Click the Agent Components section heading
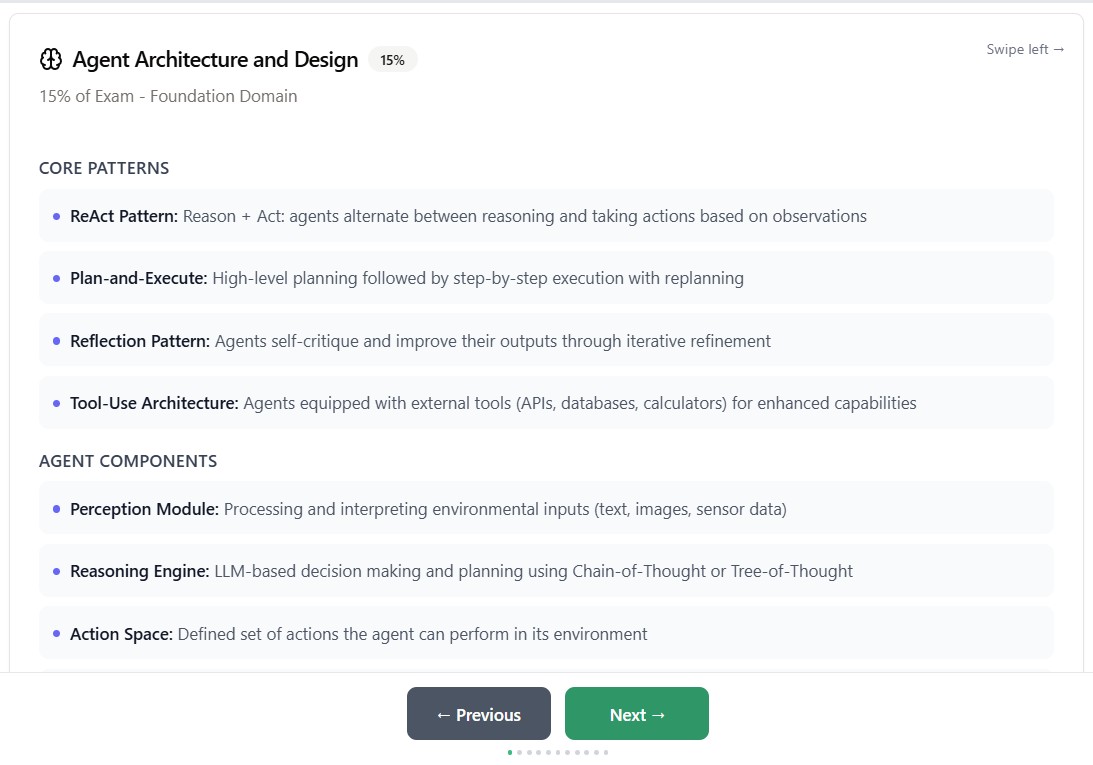This screenshot has width=1093, height=765. (x=128, y=461)
